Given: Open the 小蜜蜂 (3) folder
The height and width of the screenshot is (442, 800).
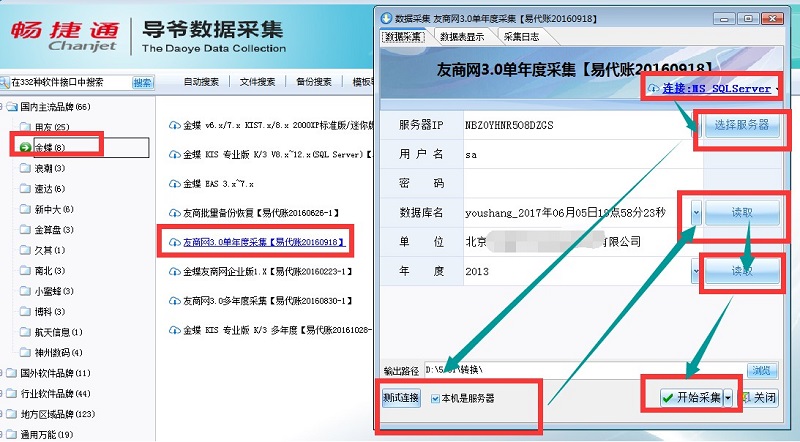Looking at the screenshot, I should tap(54, 291).
